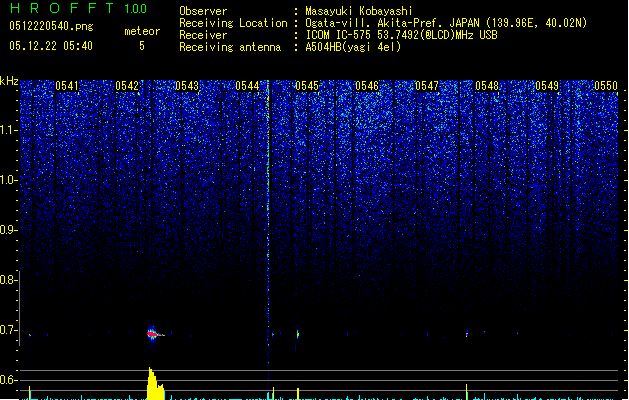Screen dimensions: 629x400
Task: Click the Receiver field label
Action: point(203,35)
